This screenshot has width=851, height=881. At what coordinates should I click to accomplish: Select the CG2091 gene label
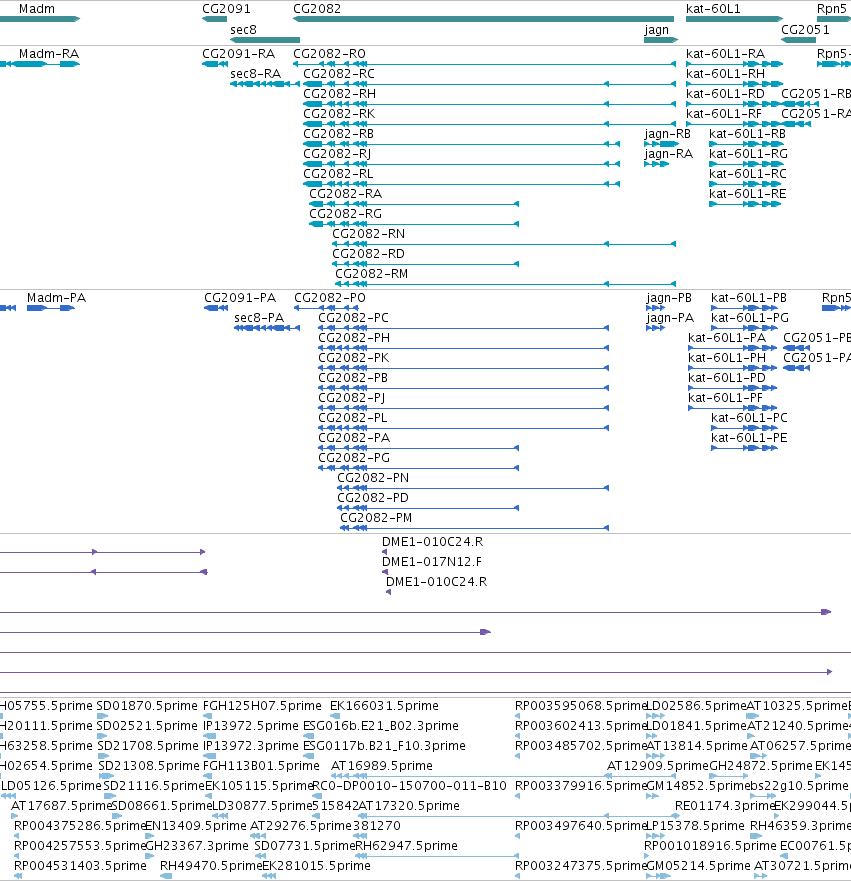click(226, 9)
